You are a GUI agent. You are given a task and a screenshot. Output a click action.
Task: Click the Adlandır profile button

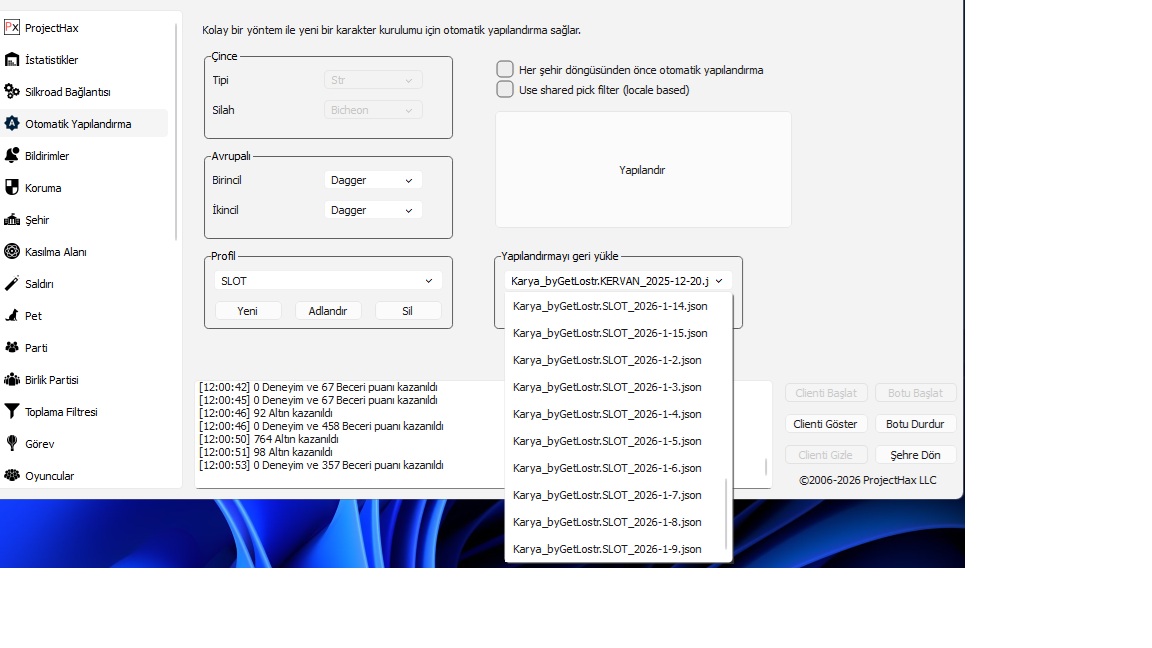[x=328, y=311]
